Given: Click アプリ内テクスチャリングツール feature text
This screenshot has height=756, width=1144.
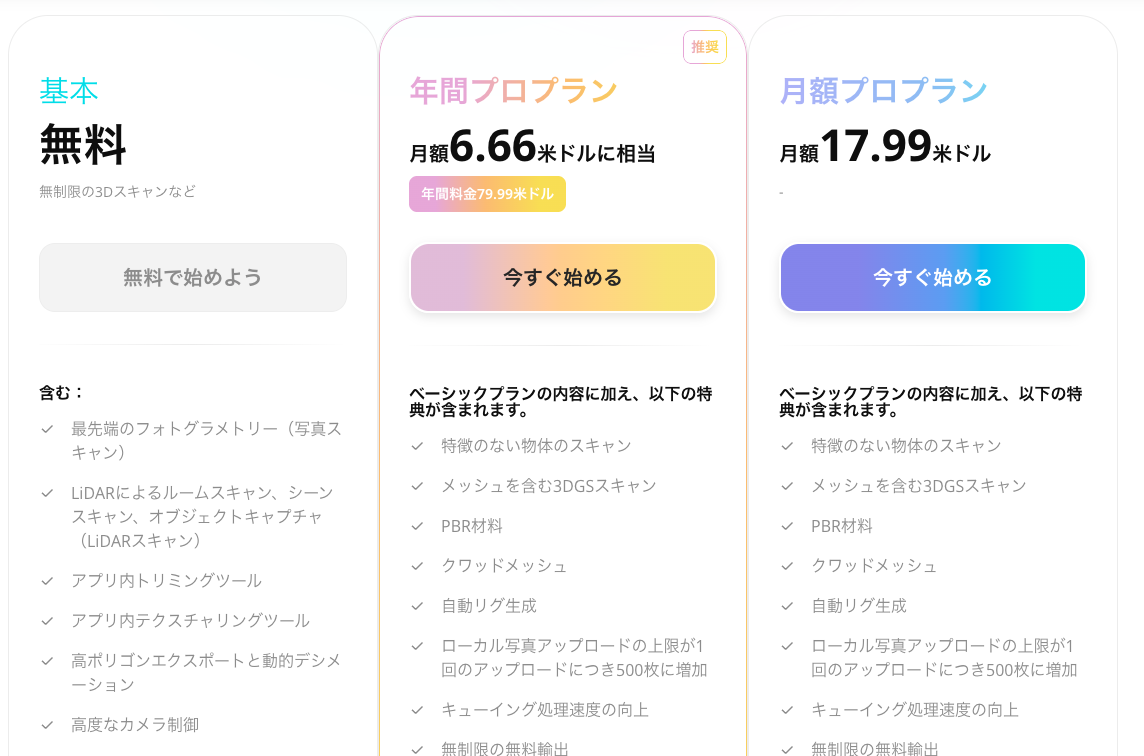Looking at the screenshot, I should pyautogui.click(x=190, y=621).
